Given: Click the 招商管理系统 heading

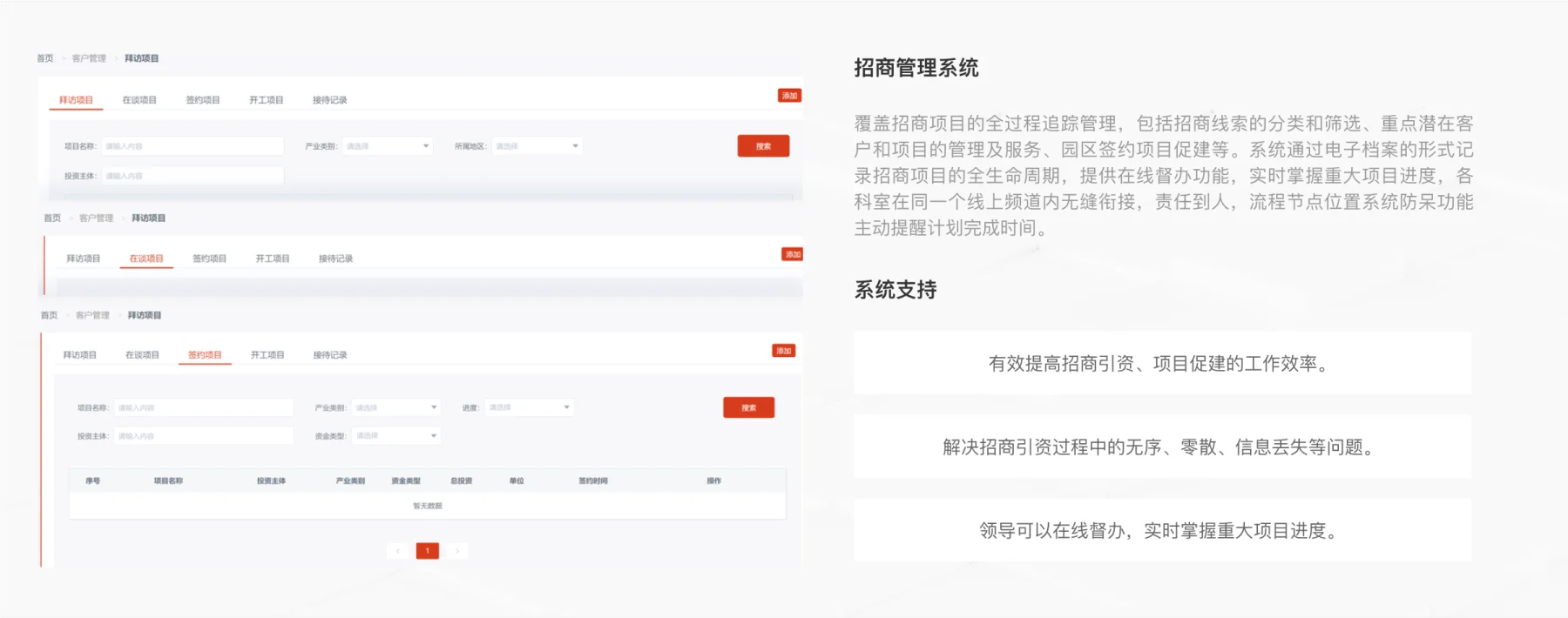Looking at the screenshot, I should 916,68.
